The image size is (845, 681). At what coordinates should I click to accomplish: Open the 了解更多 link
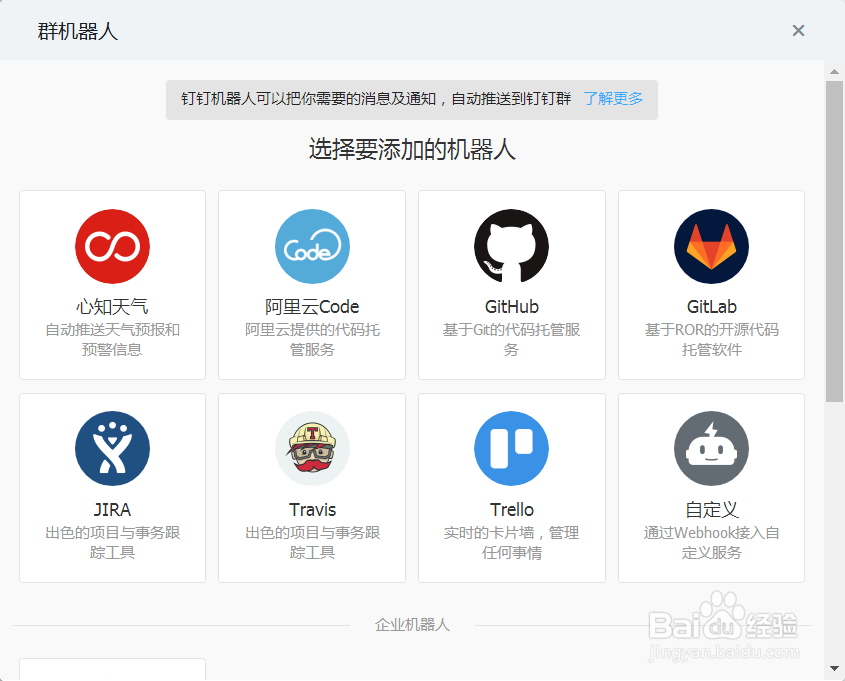click(613, 99)
